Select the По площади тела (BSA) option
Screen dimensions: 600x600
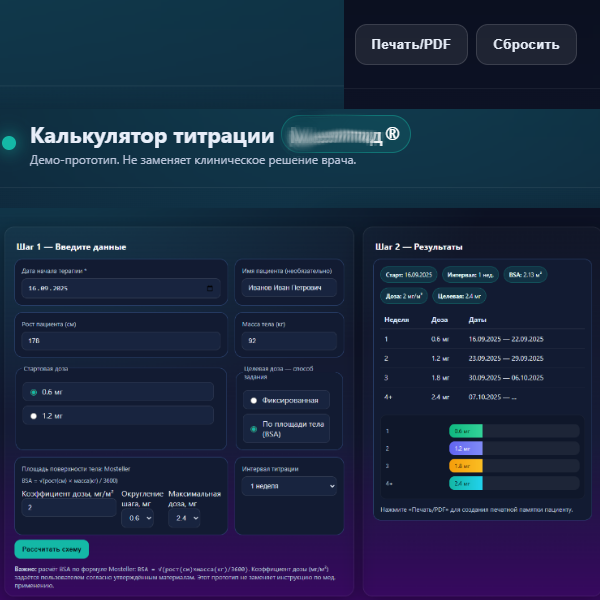[x=253, y=429]
